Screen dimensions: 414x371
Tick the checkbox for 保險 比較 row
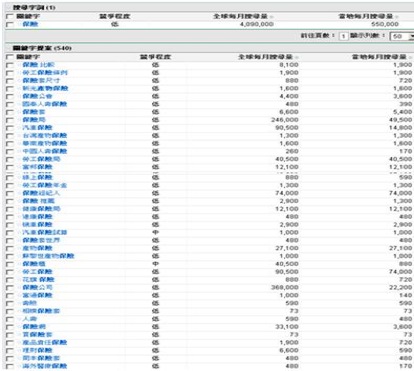(x=10, y=65)
